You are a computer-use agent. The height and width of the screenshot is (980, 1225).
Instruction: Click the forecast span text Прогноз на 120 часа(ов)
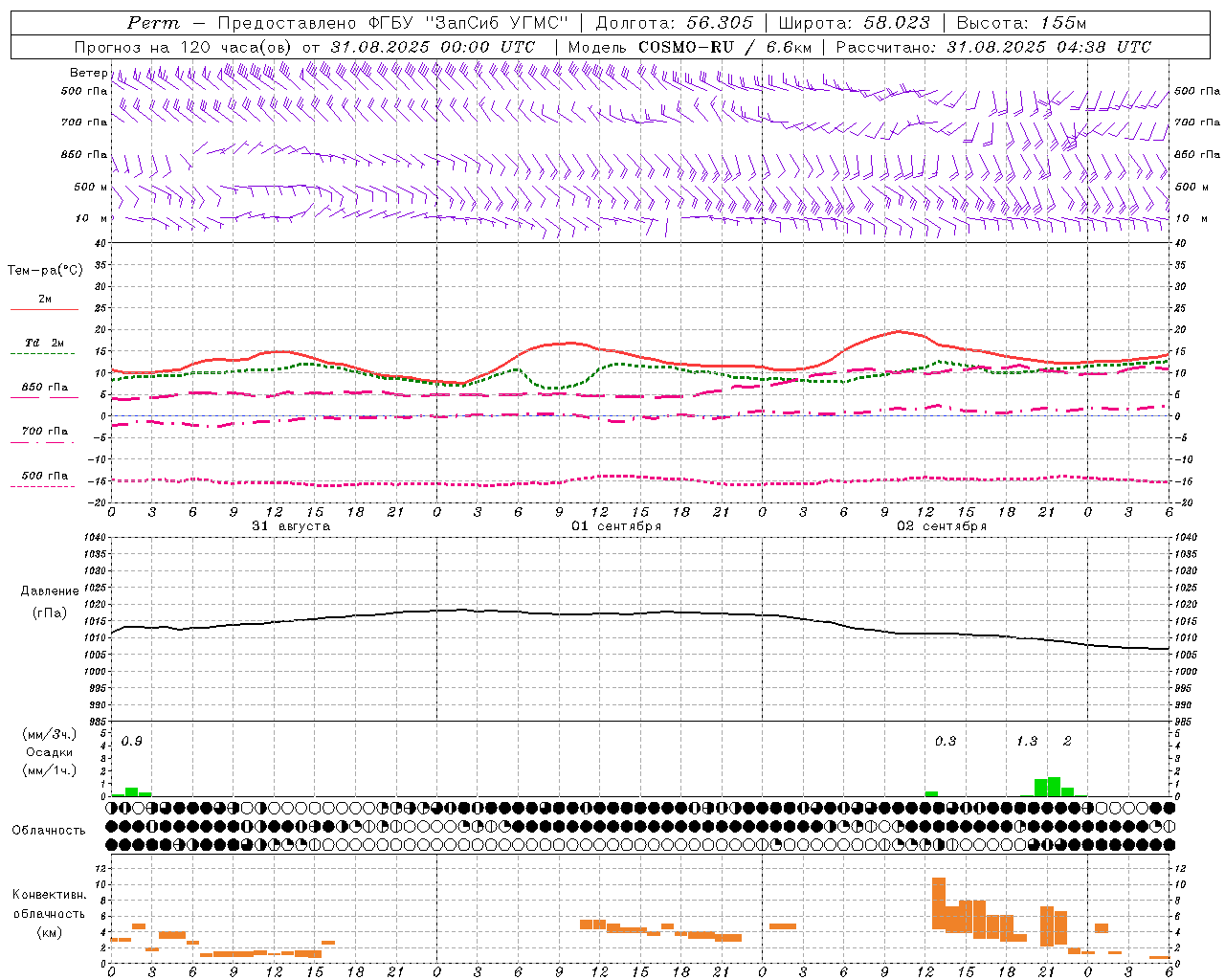(184, 47)
